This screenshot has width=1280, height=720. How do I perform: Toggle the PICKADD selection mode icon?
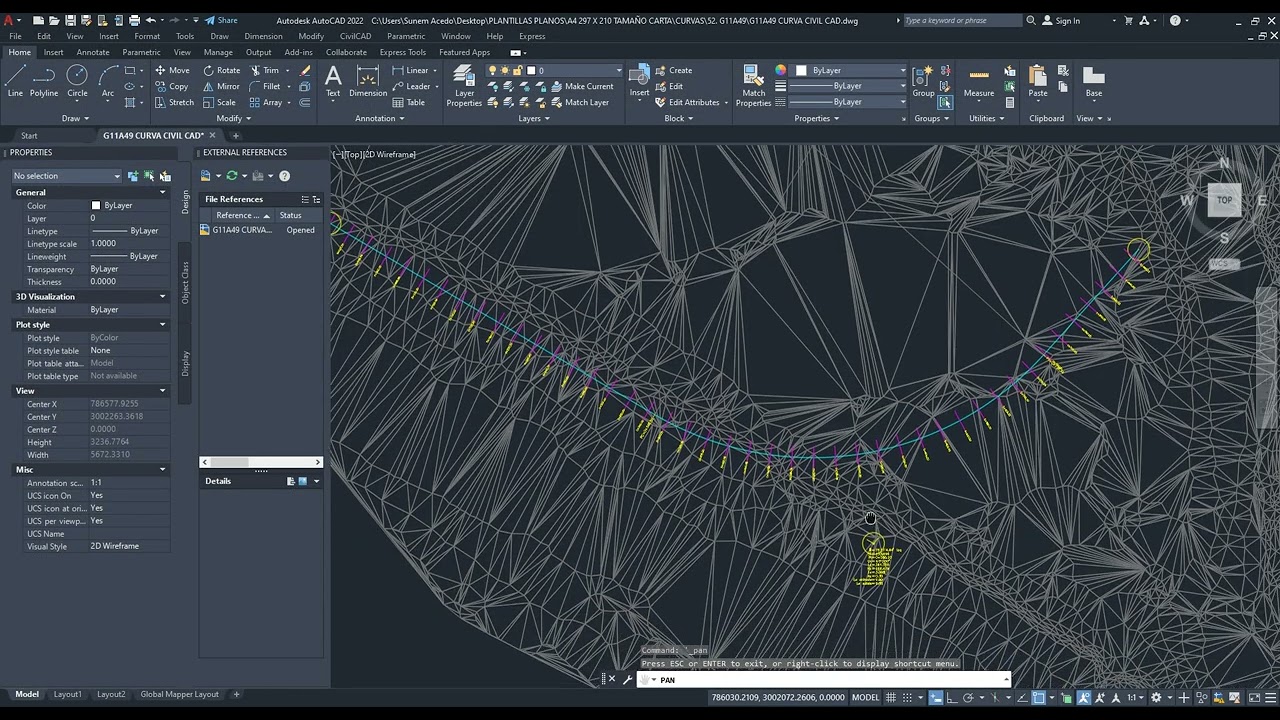133,176
